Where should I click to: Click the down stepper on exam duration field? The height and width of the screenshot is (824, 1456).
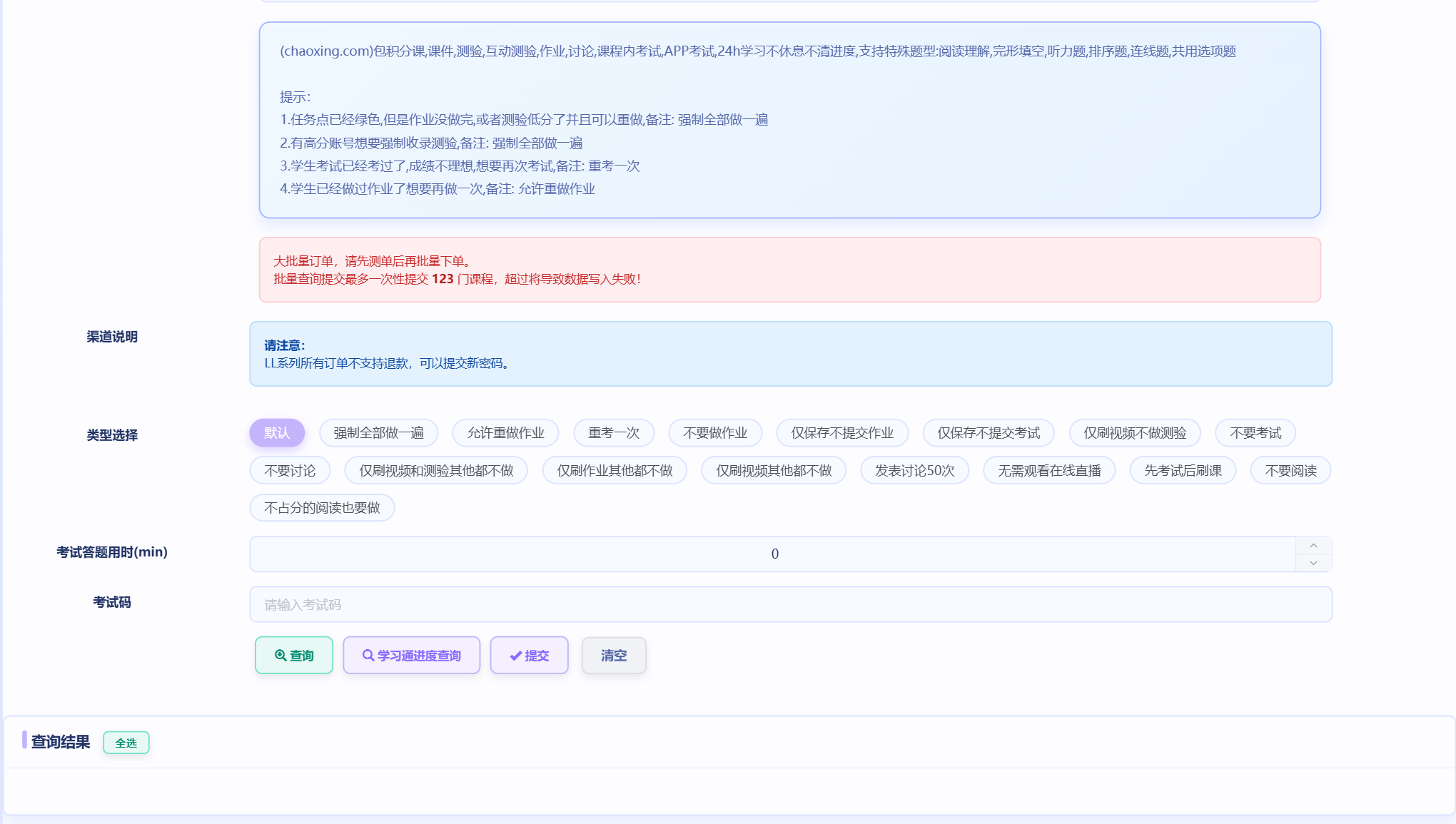[x=1312, y=563]
